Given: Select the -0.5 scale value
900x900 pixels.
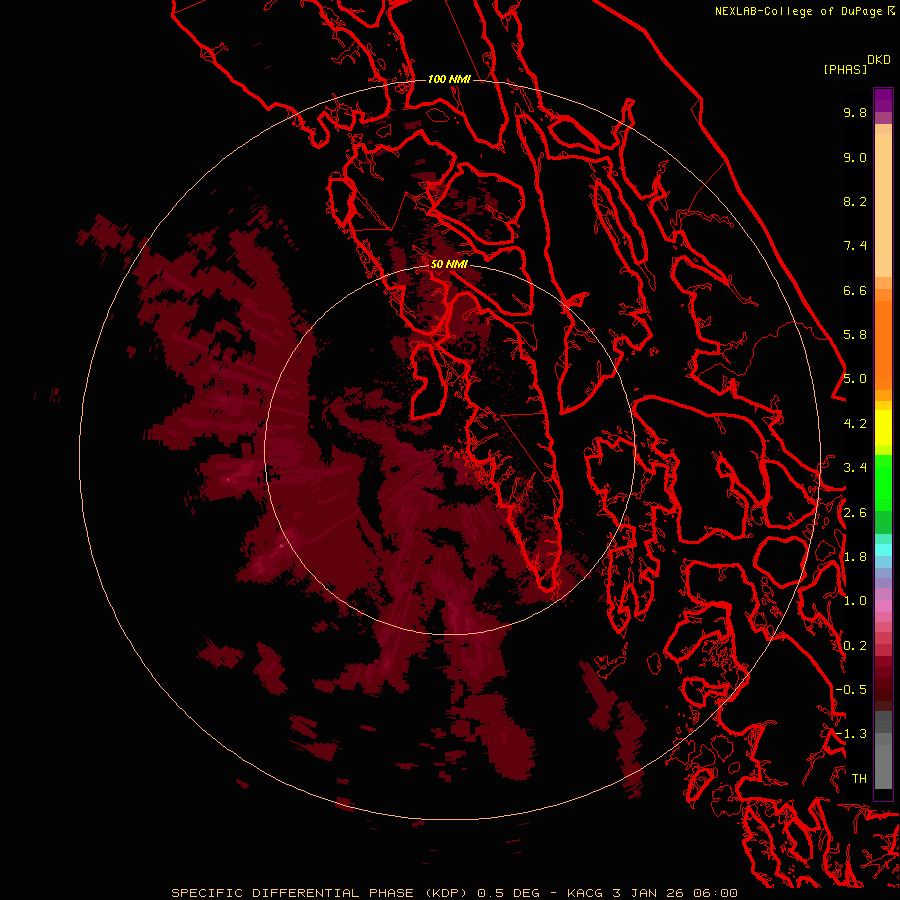Looking at the screenshot, I should [x=851, y=690].
